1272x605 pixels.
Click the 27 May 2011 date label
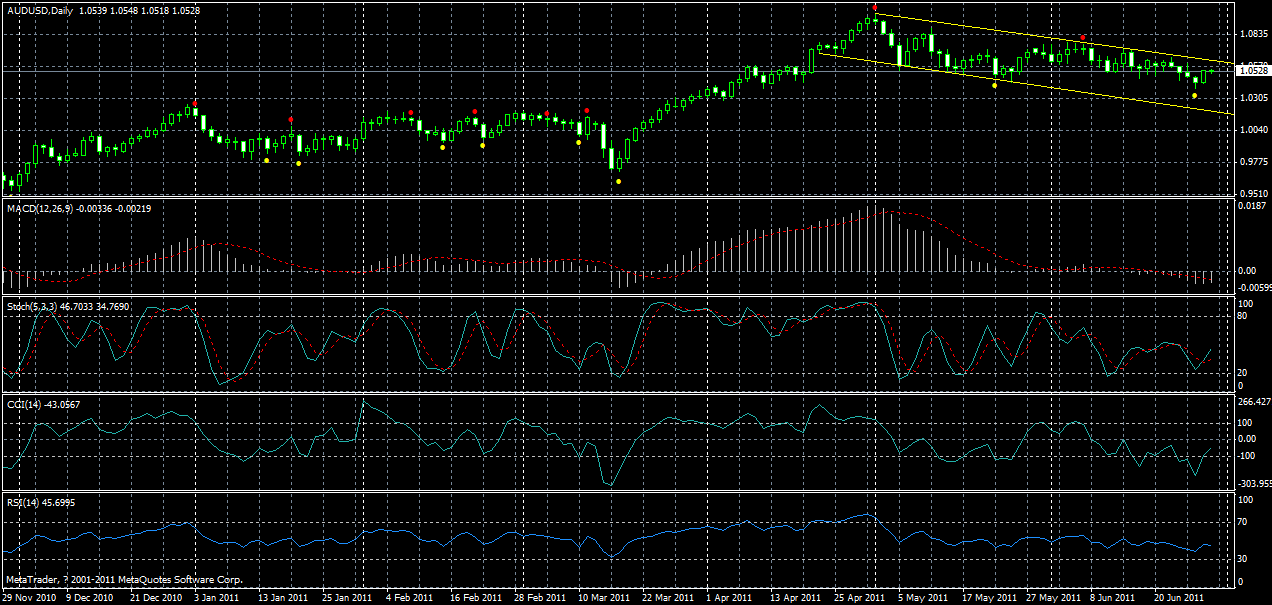point(1051,597)
